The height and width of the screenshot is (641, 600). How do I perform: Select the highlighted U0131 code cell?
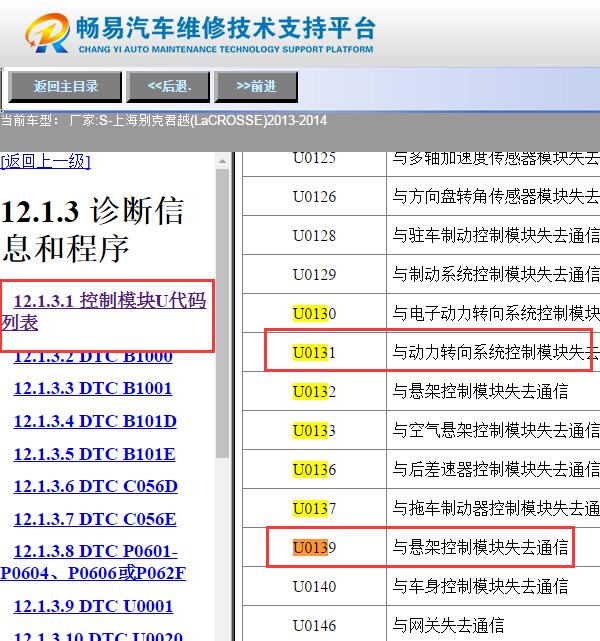pyautogui.click(x=314, y=352)
